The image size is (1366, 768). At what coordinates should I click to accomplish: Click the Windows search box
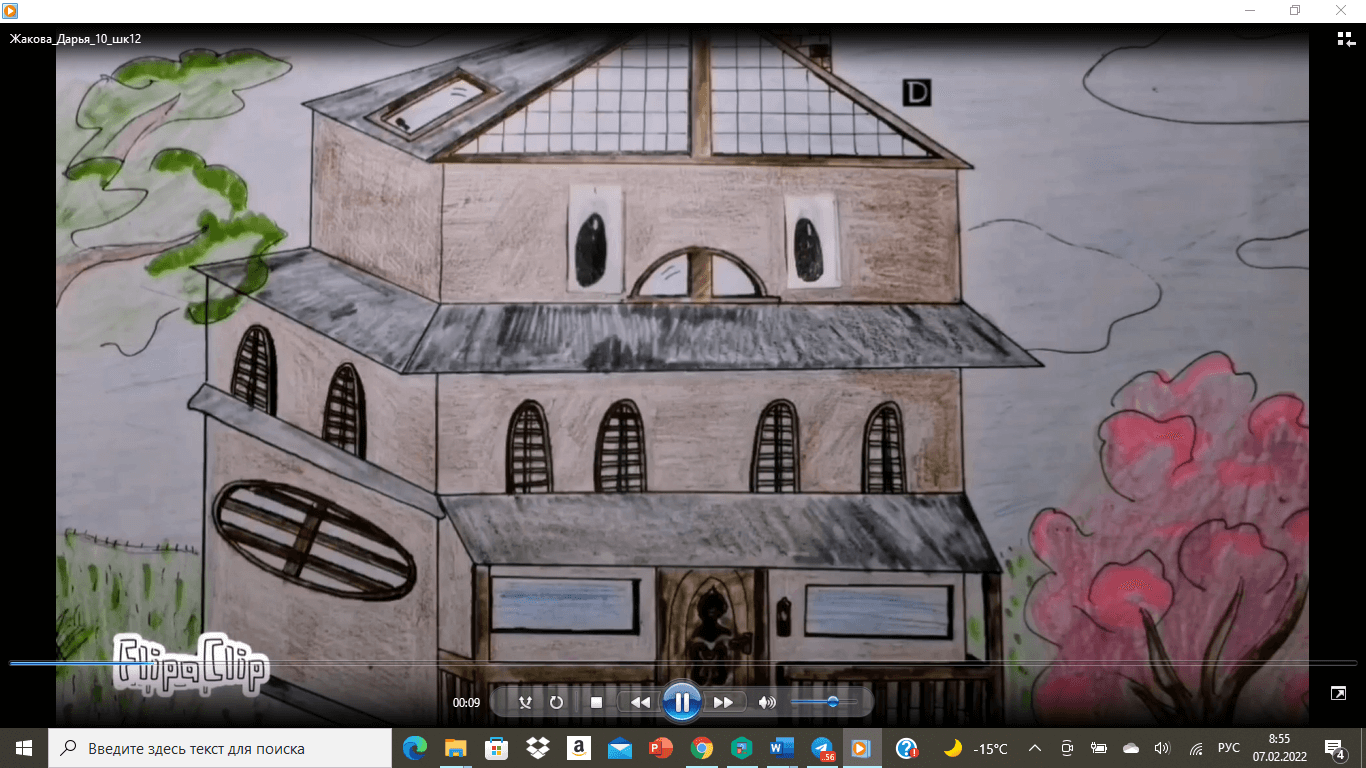tap(220, 748)
